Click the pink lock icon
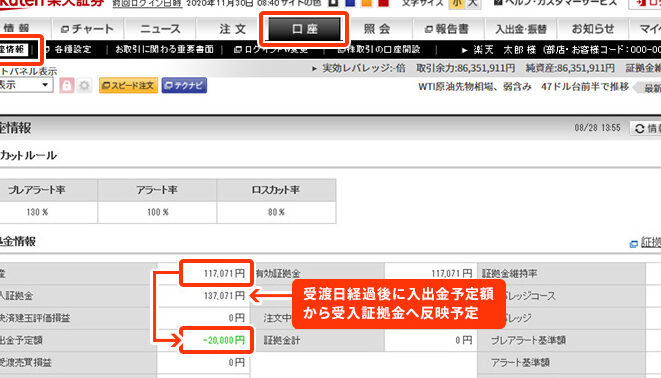661x378 pixels. [x=67, y=86]
